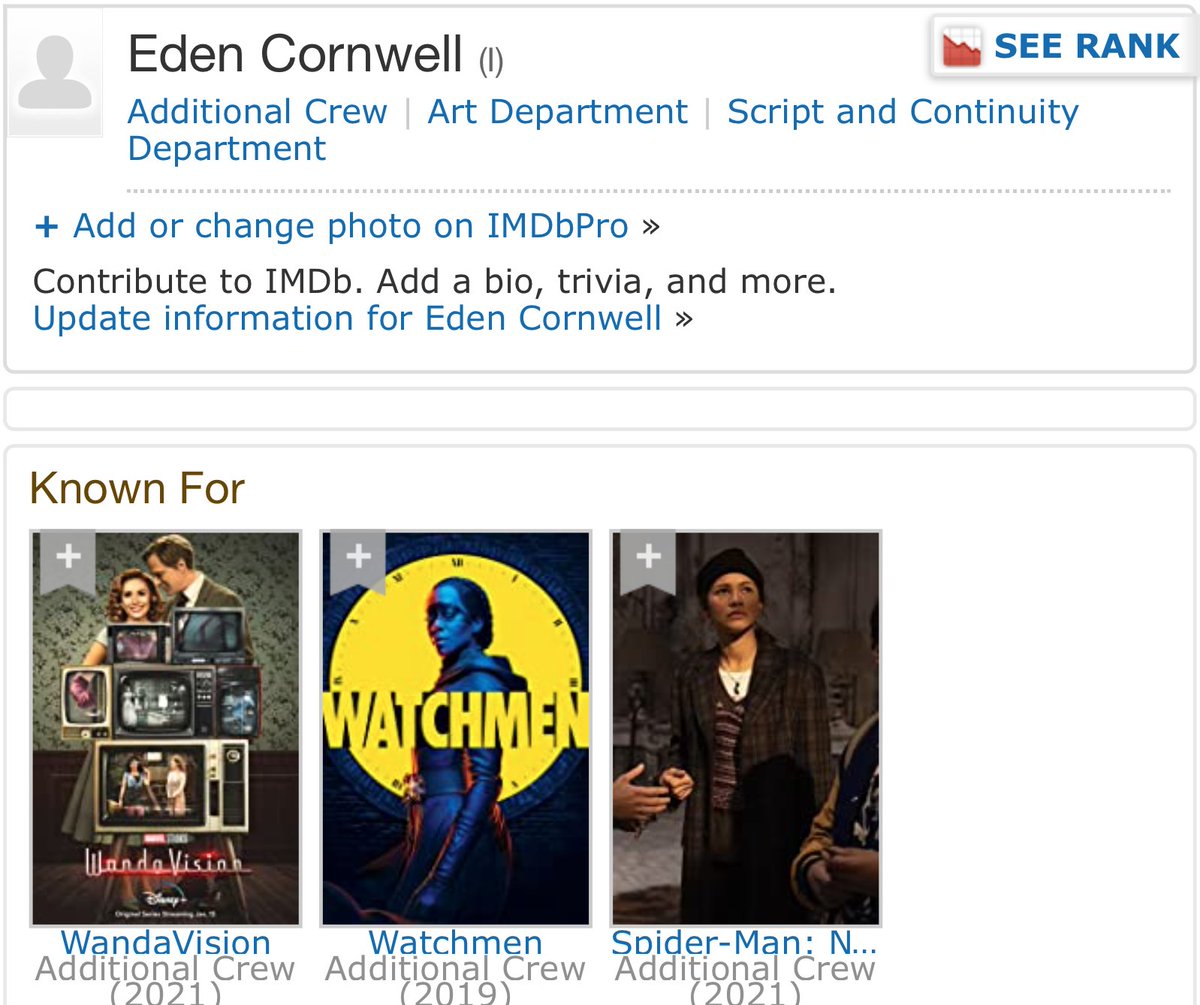
Task: Click the Watchmen title link
Action: point(456,943)
